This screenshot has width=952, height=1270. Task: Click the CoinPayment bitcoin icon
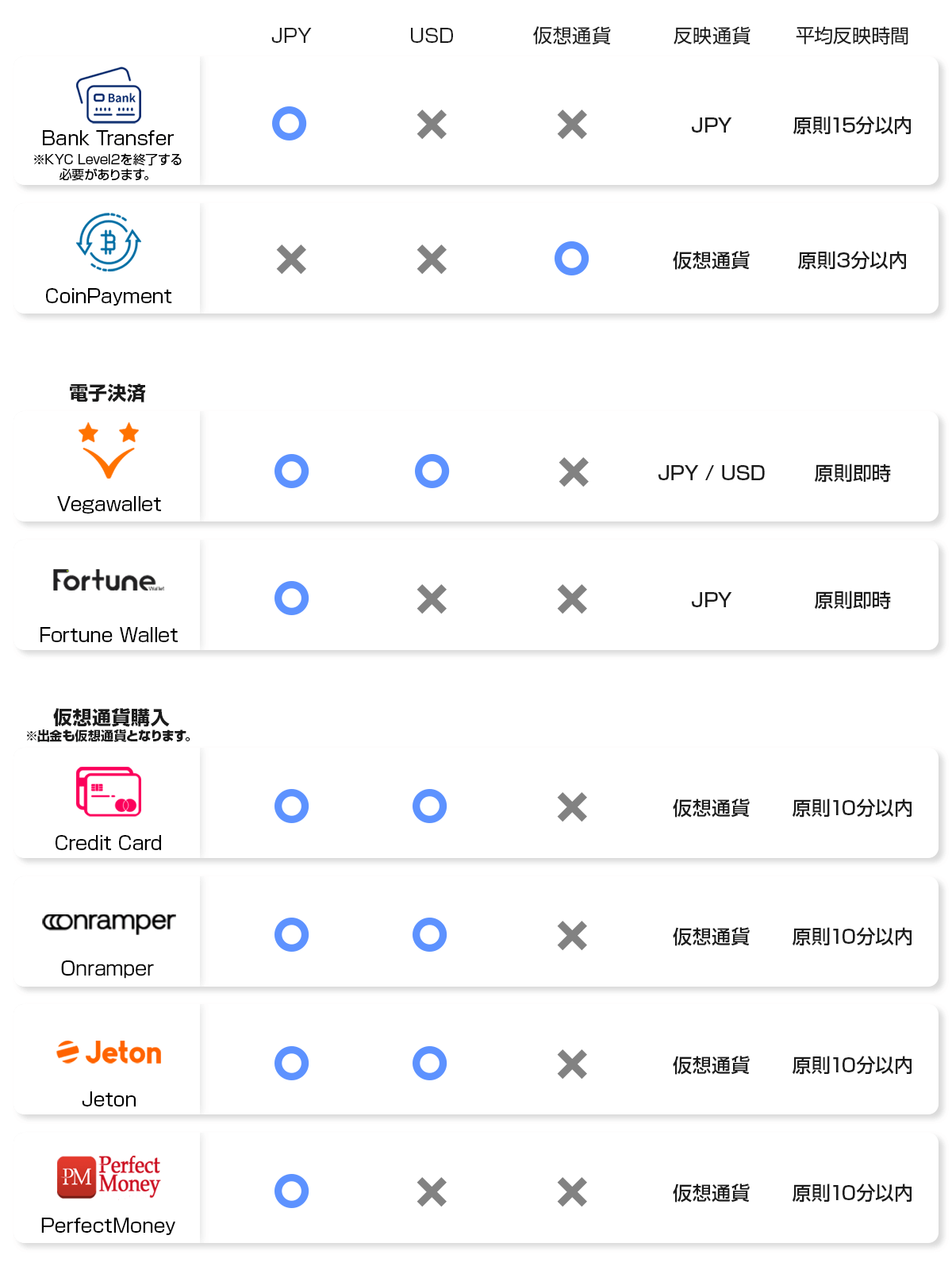(x=109, y=242)
